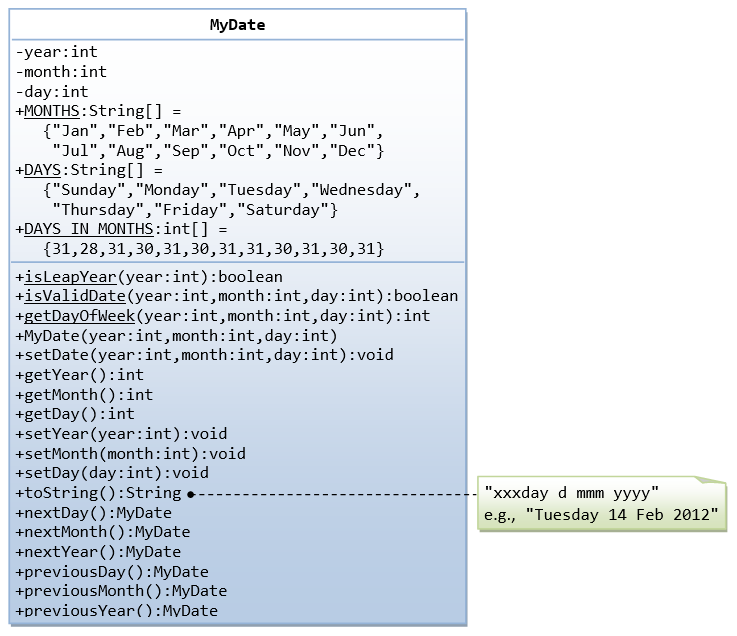Click the dot connector beside toString
This screenshot has width=737, height=636.
(190, 494)
